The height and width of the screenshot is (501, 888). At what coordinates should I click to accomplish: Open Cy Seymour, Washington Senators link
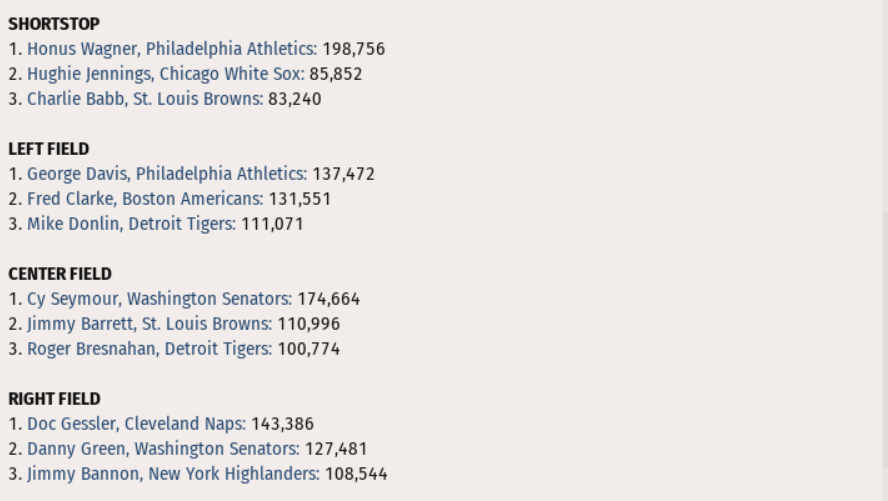(159, 299)
